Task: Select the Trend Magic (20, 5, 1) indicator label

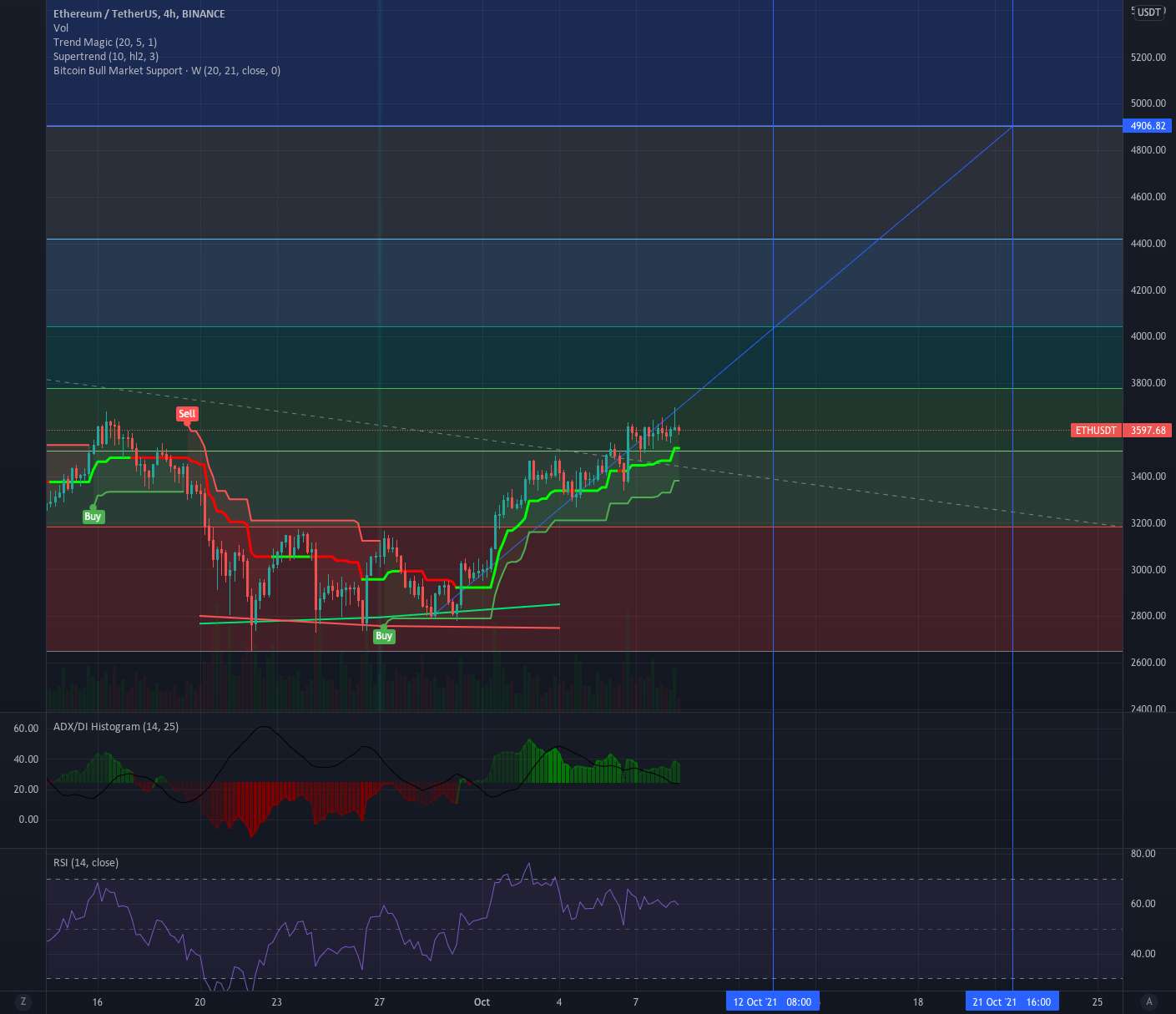Action: (105, 42)
